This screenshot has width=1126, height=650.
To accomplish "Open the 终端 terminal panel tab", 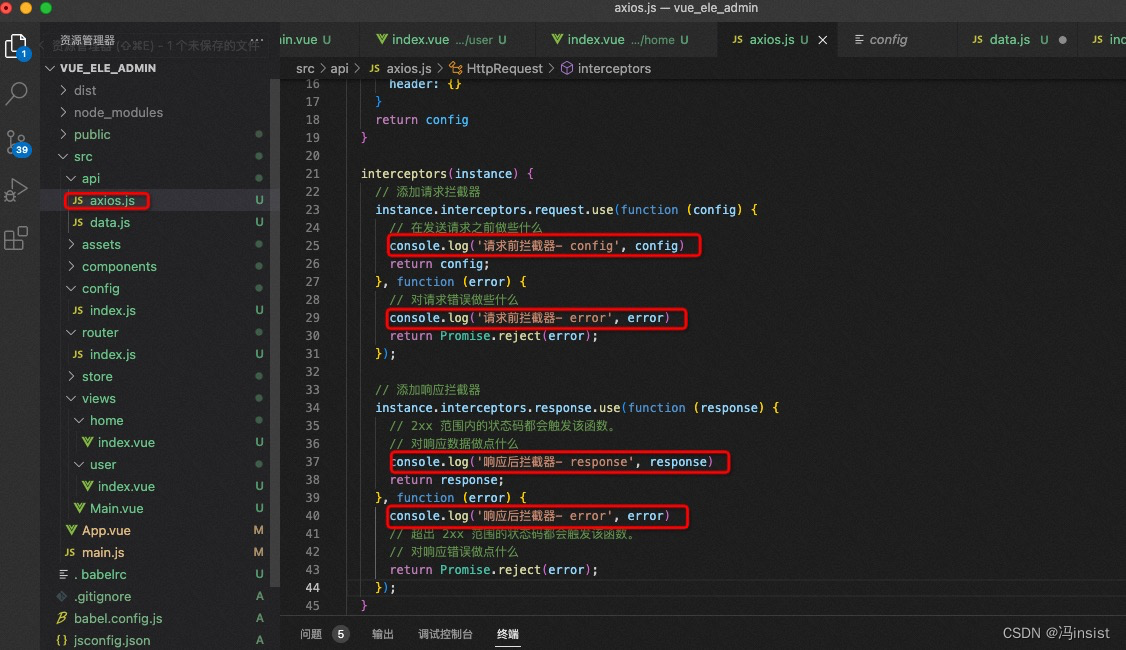I will point(508,633).
